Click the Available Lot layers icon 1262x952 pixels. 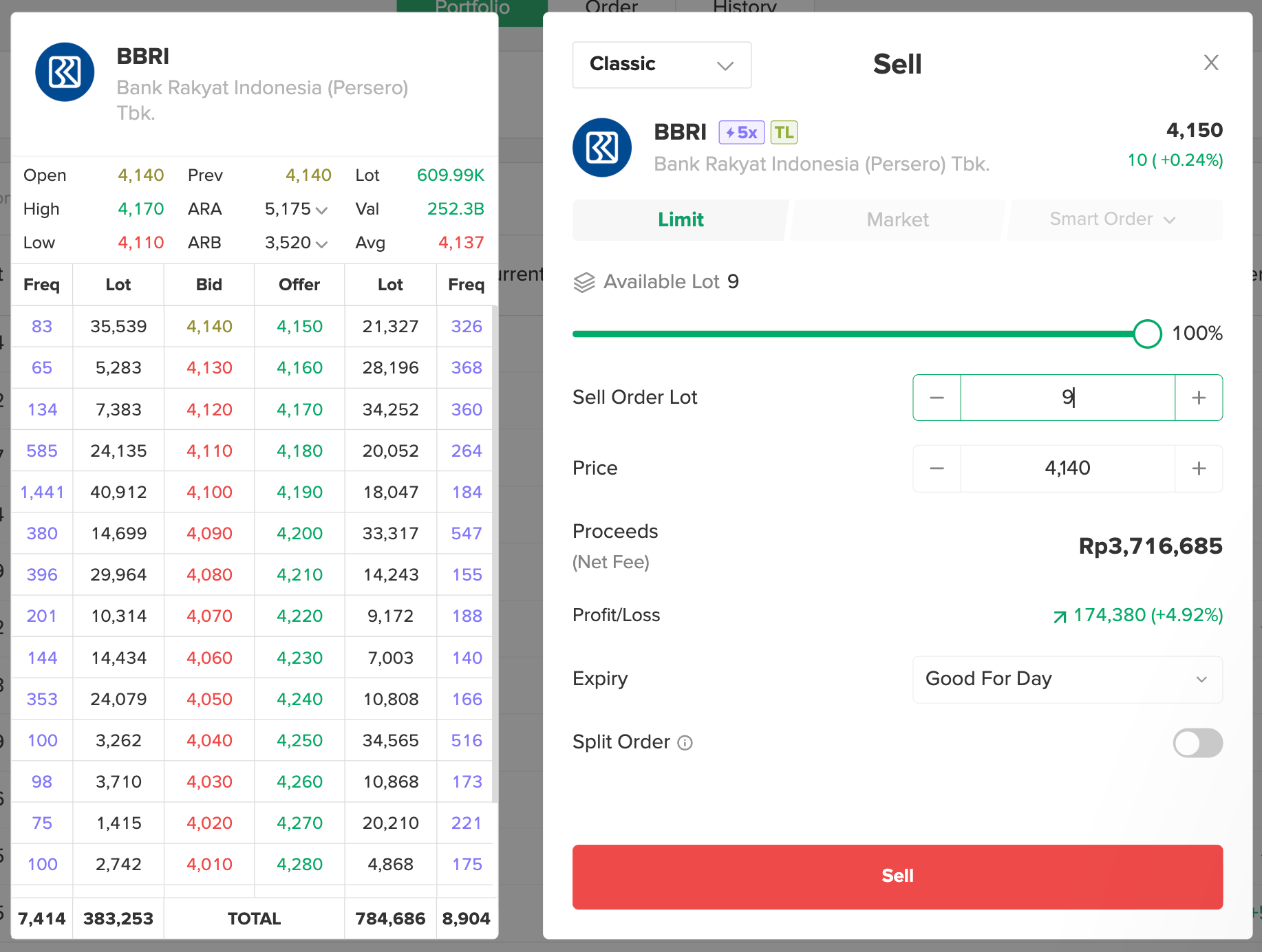584,282
